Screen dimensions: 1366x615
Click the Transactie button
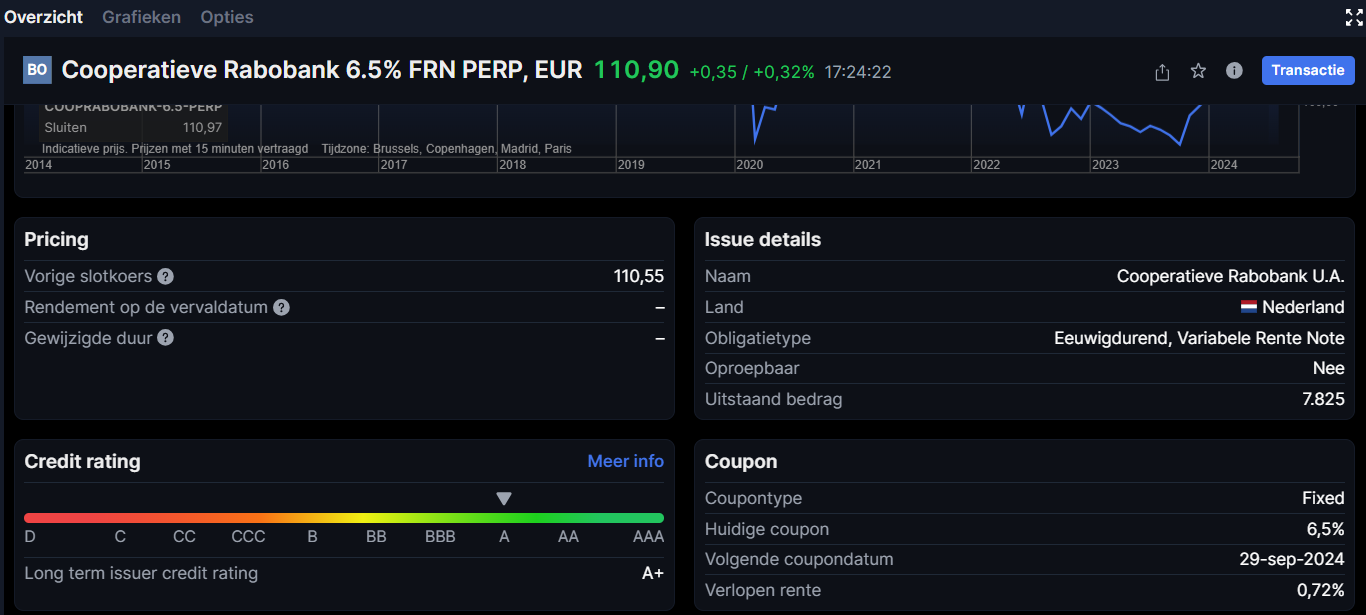click(x=1308, y=70)
